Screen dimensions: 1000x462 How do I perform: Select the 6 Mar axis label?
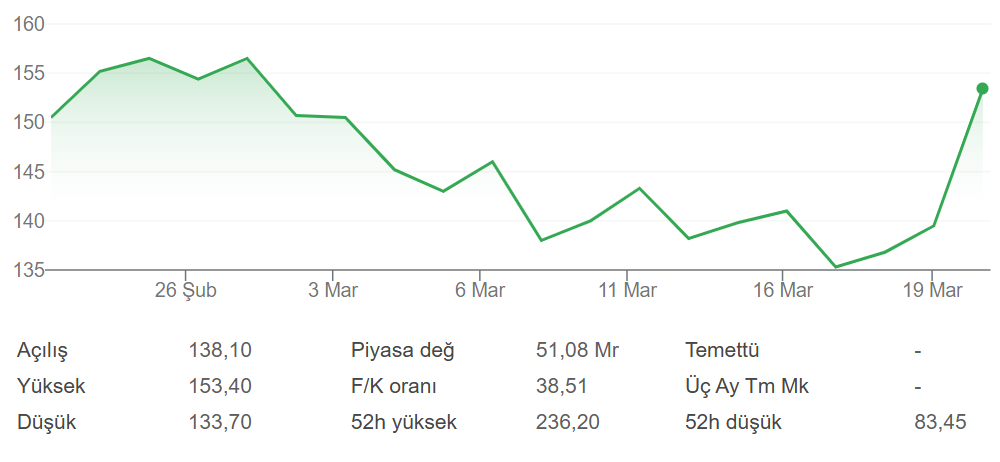pos(480,291)
